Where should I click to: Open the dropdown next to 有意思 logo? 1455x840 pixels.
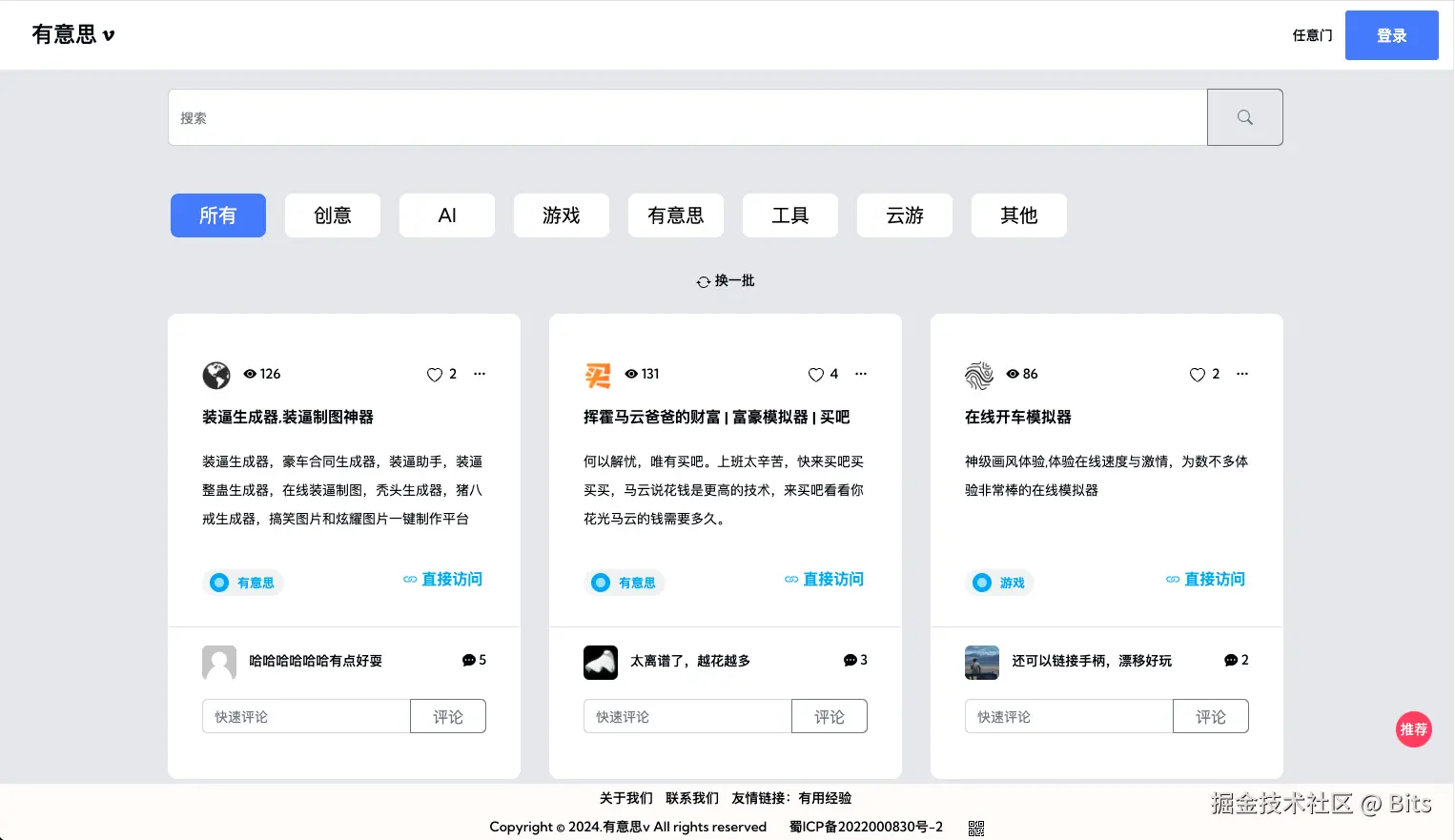click(111, 35)
